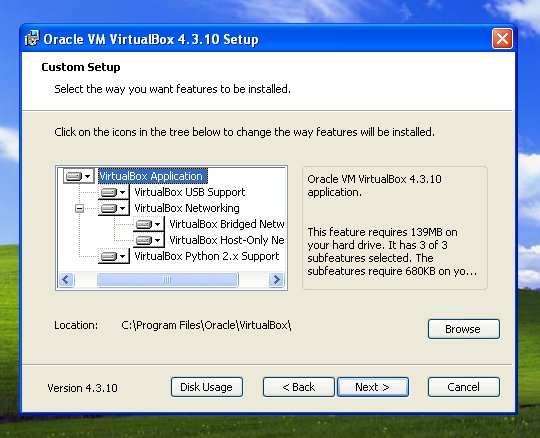
Task: Click the VirtualBox Networking drive icon
Action: 114,208
